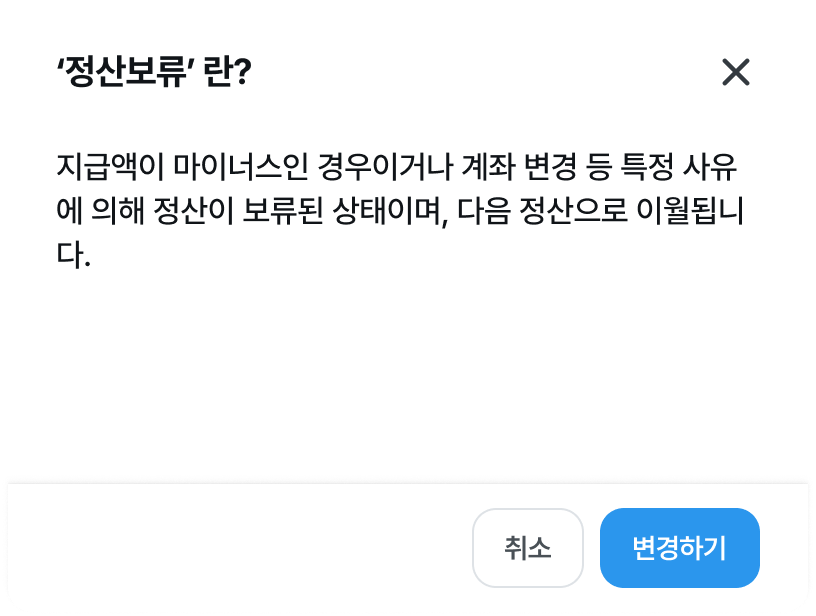Close the '정산보류' dialog with the X icon
The height and width of the screenshot is (616, 816).
(735, 72)
